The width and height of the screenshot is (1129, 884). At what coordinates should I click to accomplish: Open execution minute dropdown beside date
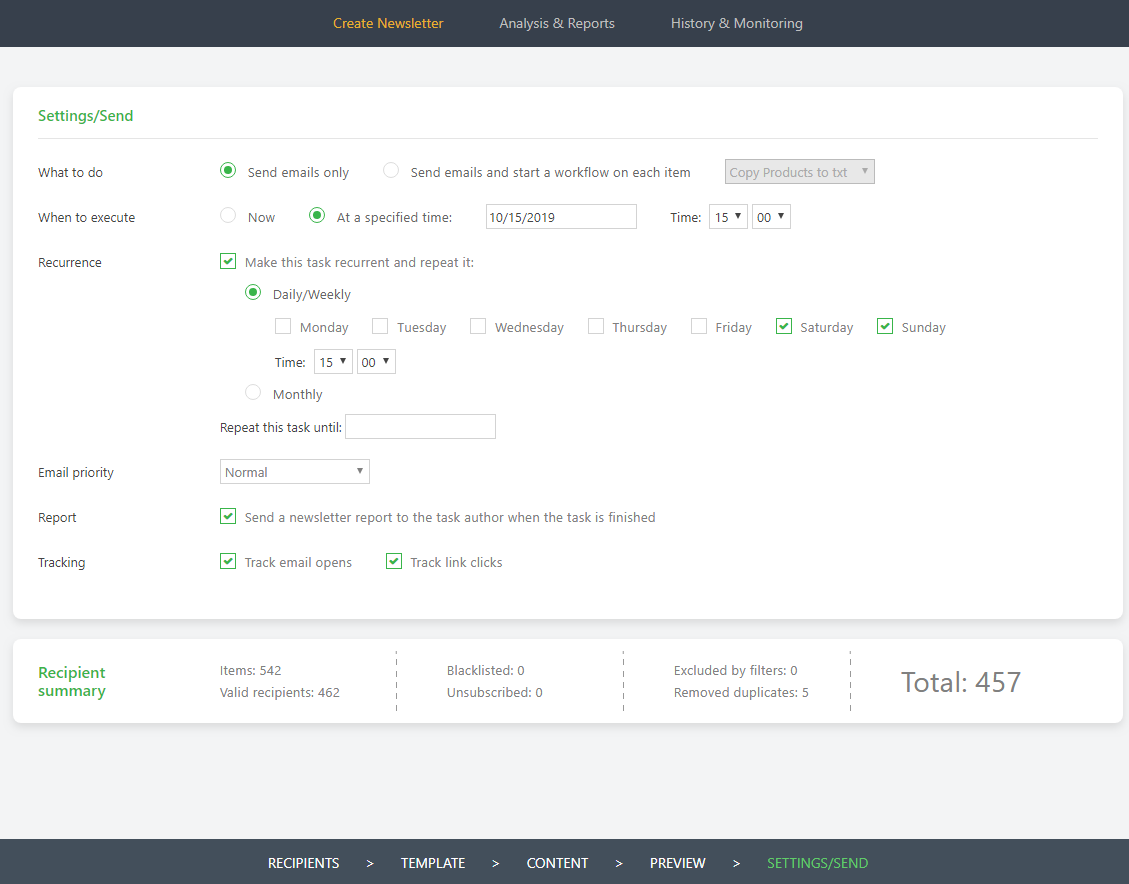[x=771, y=217]
